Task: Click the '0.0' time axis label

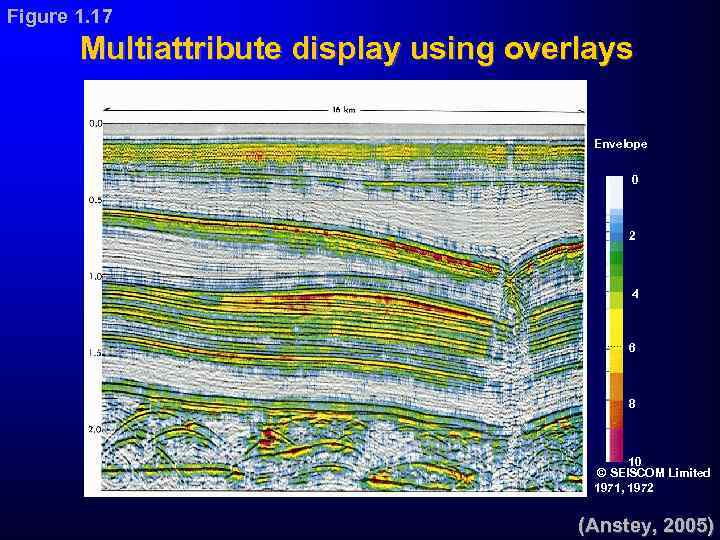Action: pyautogui.click(x=96, y=124)
